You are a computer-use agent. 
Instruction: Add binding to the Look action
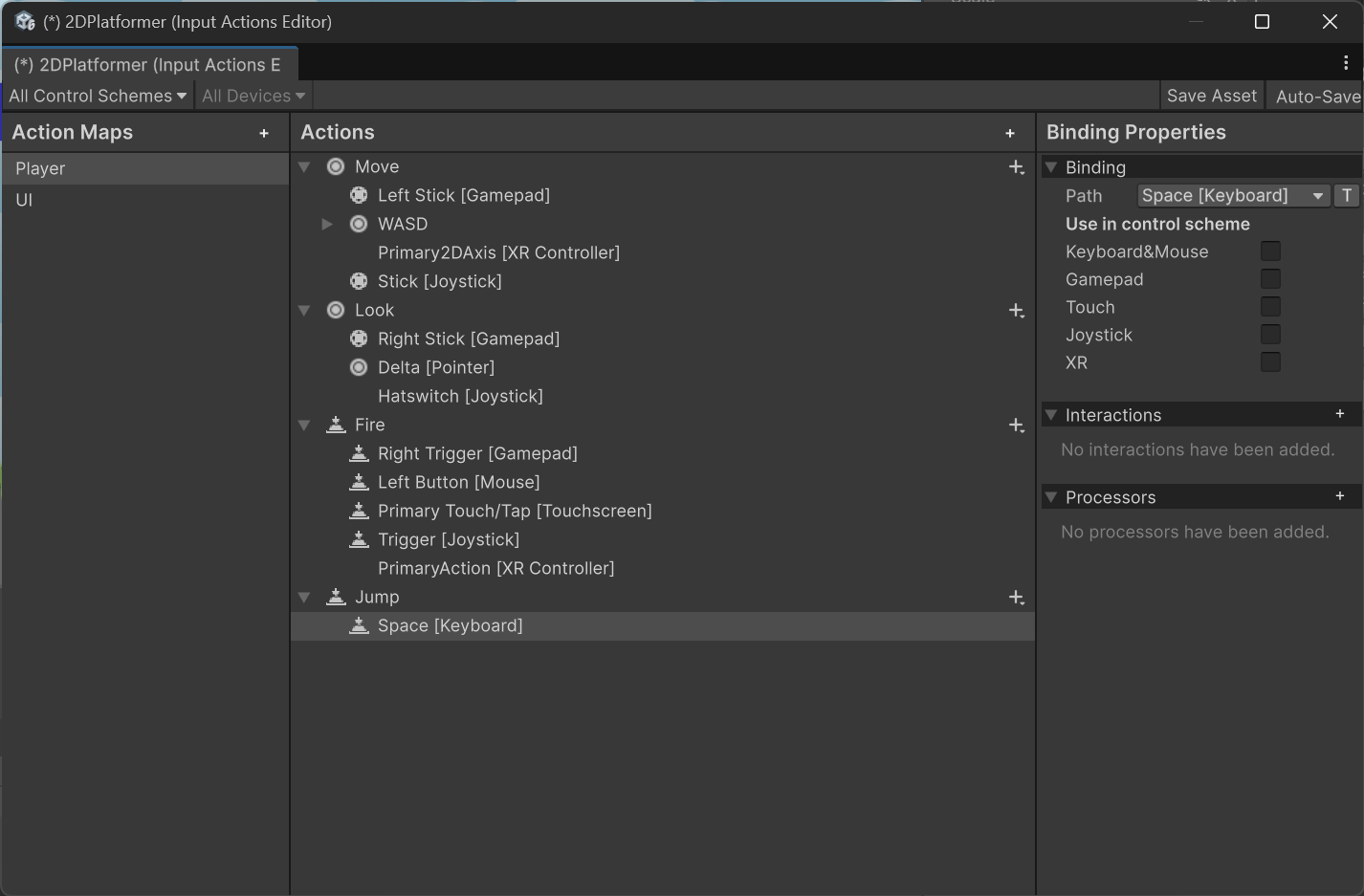(1016, 311)
